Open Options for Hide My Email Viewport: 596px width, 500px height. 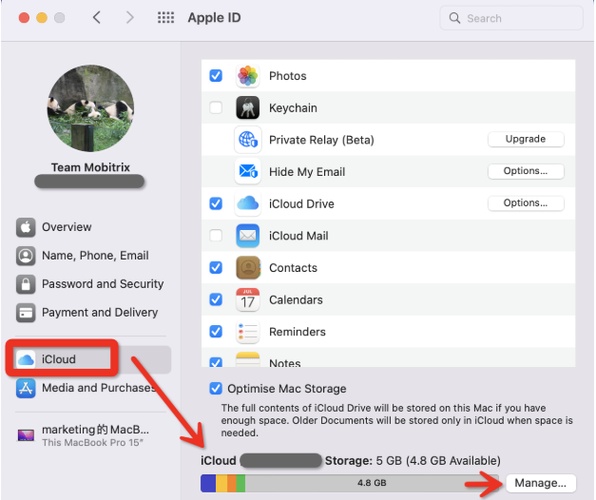pyautogui.click(x=526, y=171)
